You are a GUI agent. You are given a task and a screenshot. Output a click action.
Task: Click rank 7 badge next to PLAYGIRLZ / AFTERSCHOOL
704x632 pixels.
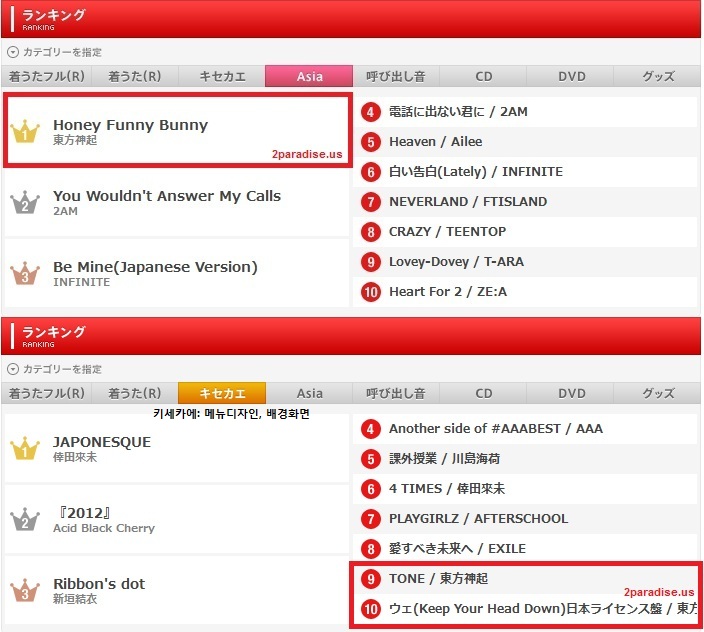[371, 519]
